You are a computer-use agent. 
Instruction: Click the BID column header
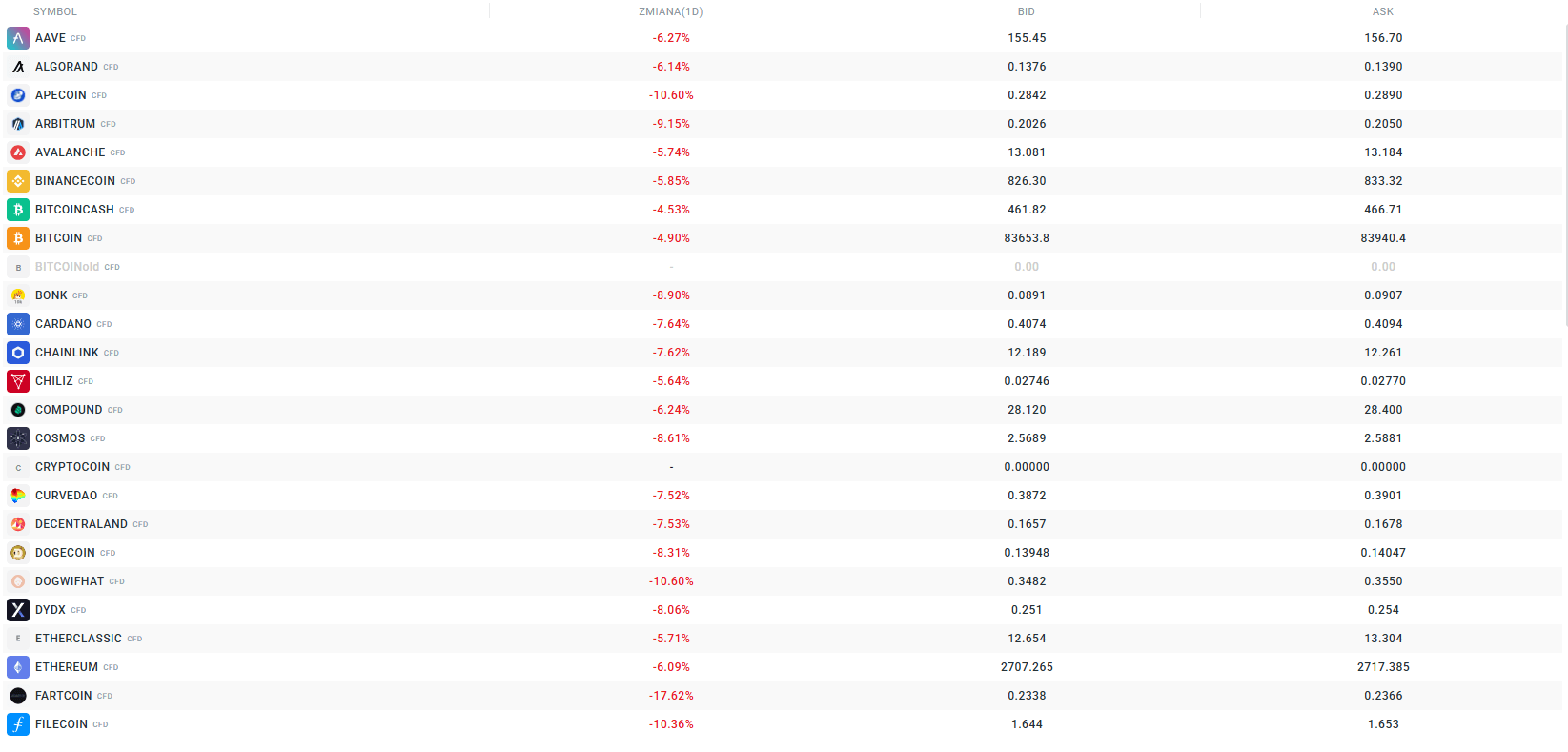[1027, 11]
